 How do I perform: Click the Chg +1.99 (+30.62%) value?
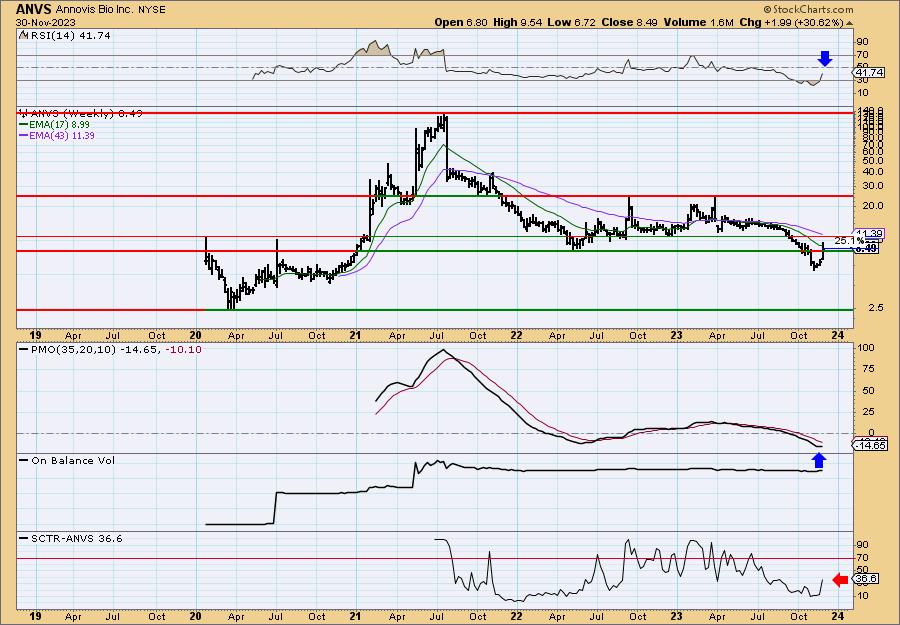[x=792, y=22]
